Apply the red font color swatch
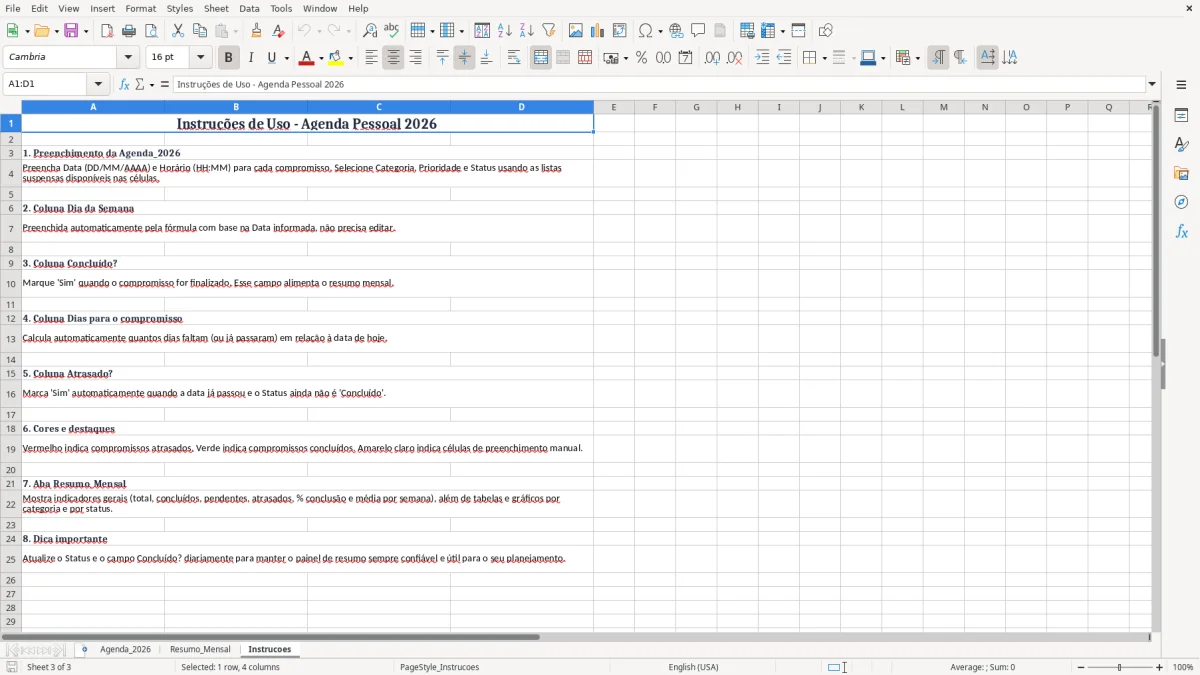Screen dimensions: 1200x675 click(308, 58)
